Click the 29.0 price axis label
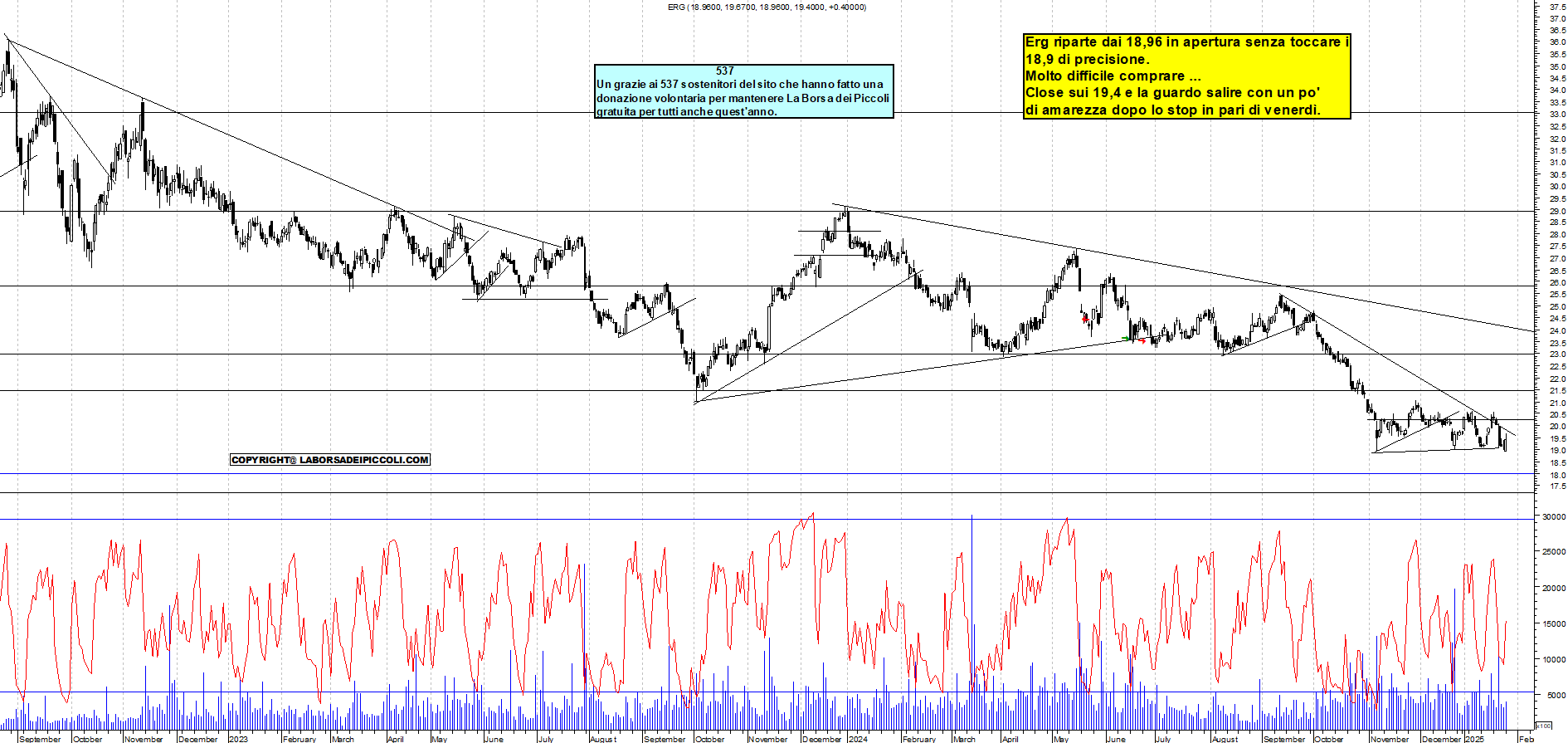Screen dimensions: 1568x743 [1557, 211]
